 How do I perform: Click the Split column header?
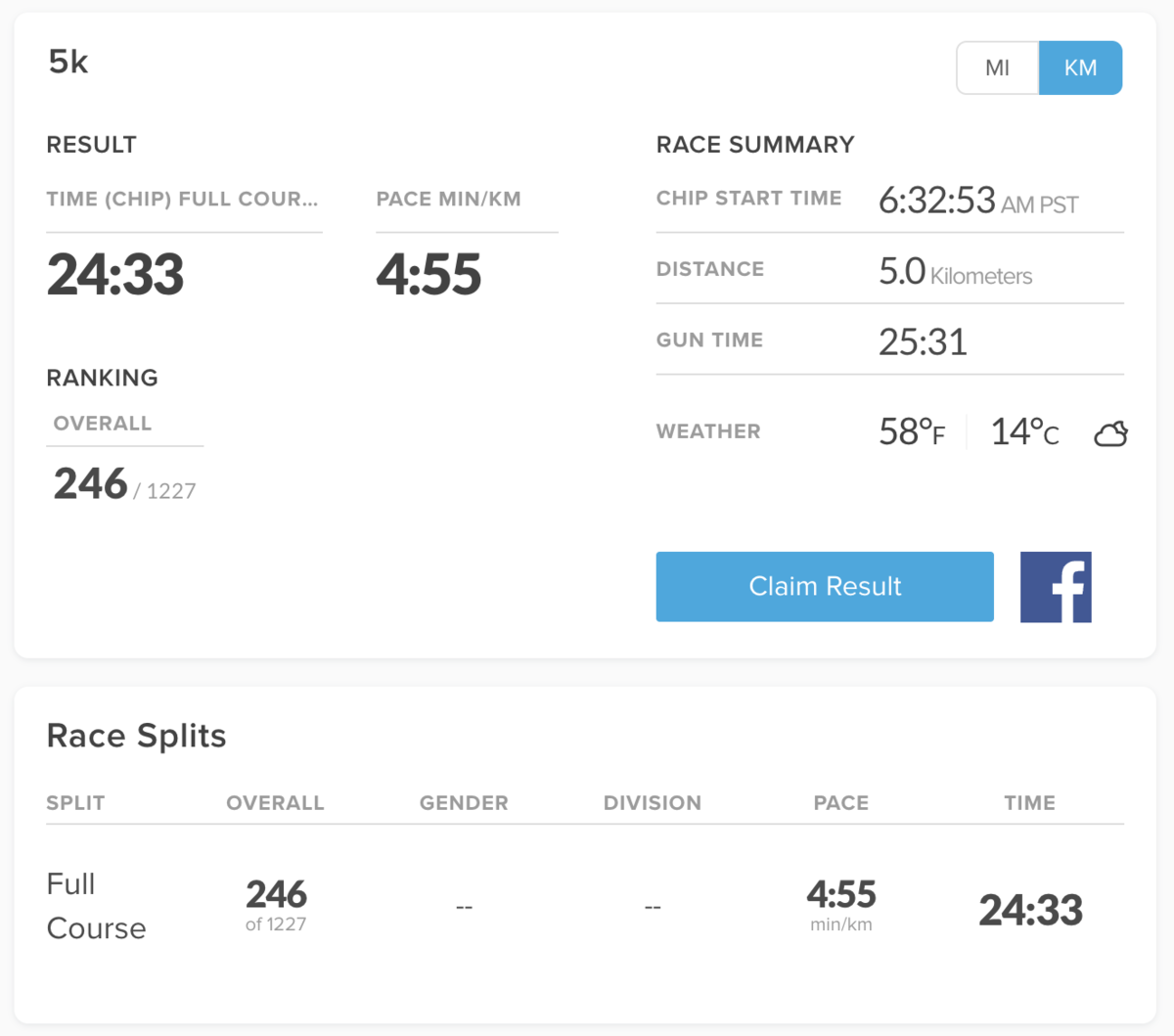click(75, 803)
